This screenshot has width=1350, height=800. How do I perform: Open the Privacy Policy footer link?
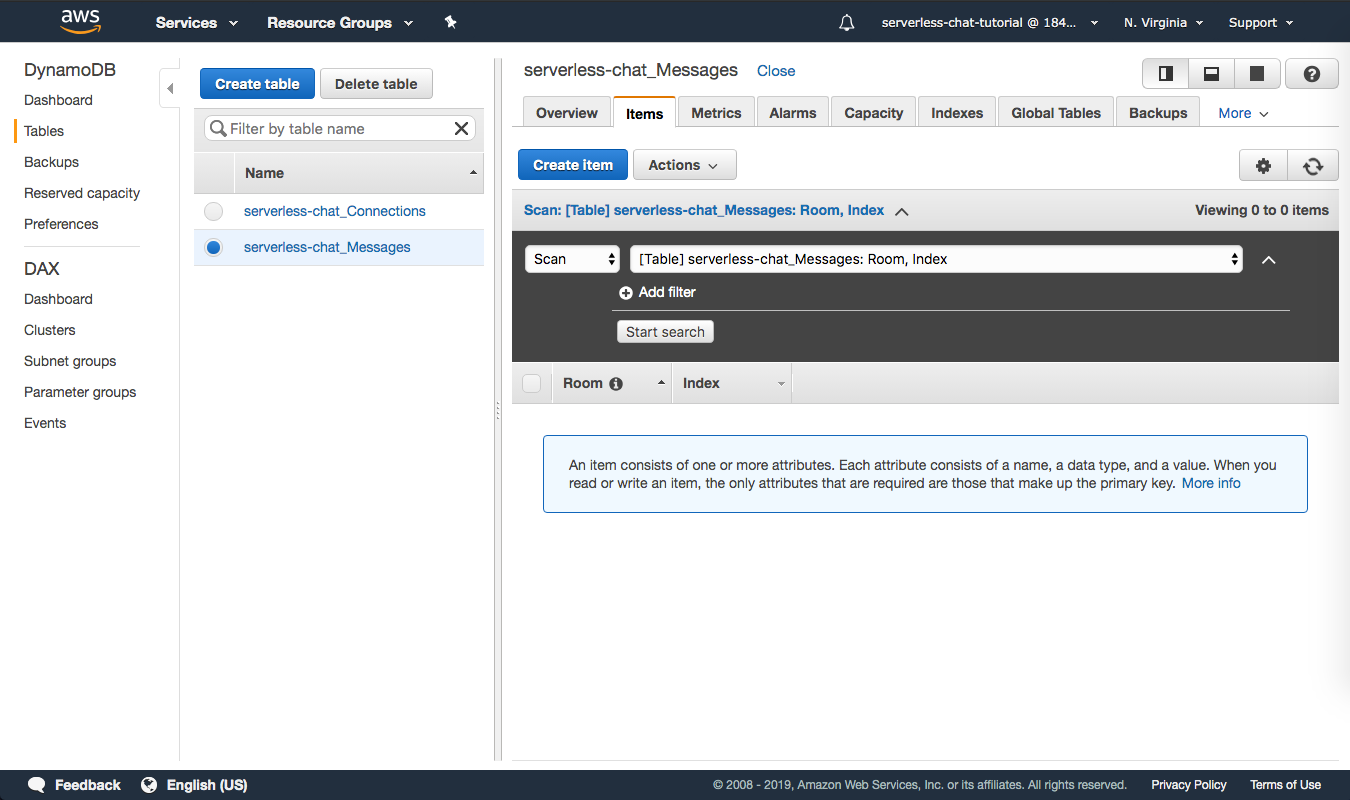[1189, 785]
